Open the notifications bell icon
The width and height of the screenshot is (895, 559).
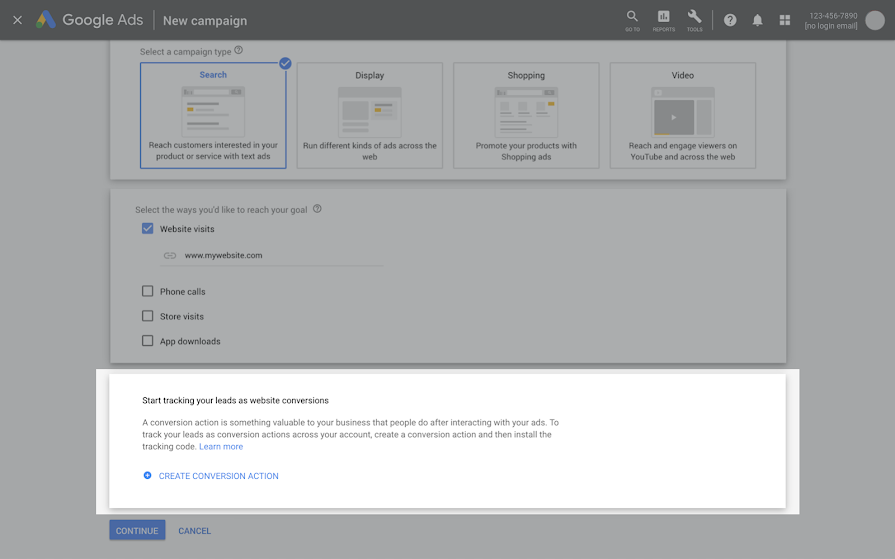click(757, 20)
